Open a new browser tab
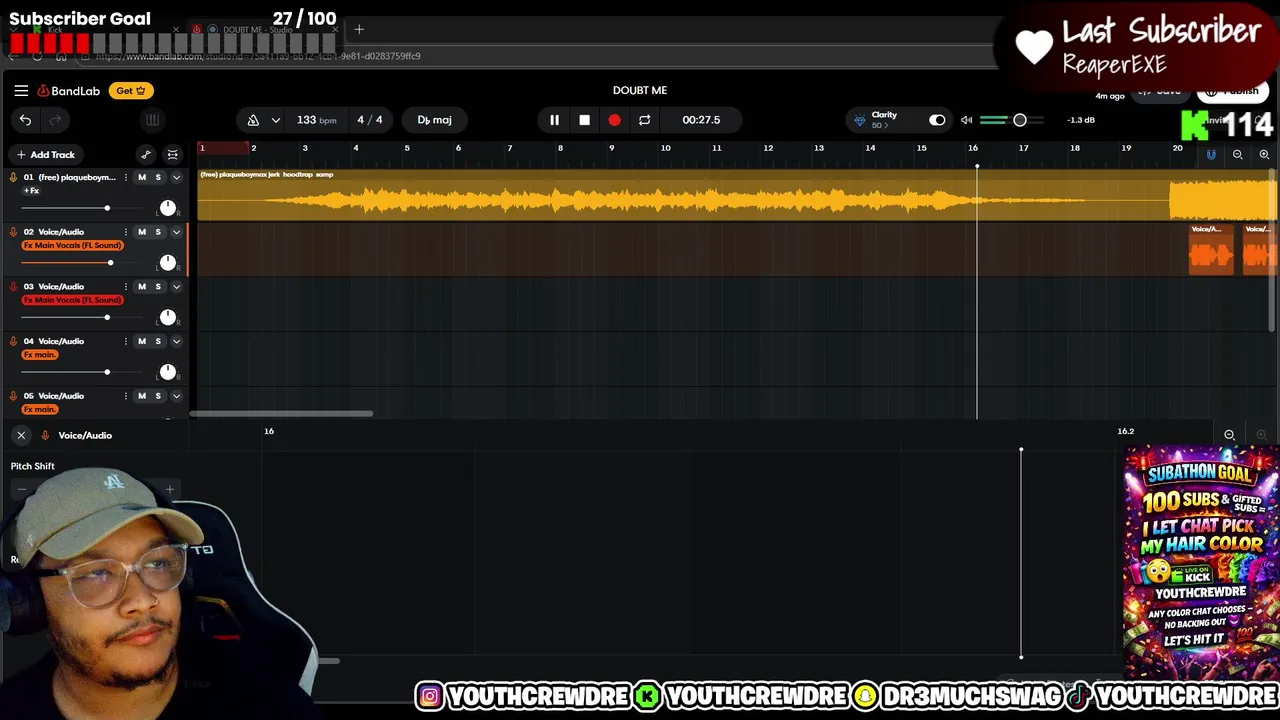This screenshot has width=1280, height=720. pyautogui.click(x=359, y=30)
